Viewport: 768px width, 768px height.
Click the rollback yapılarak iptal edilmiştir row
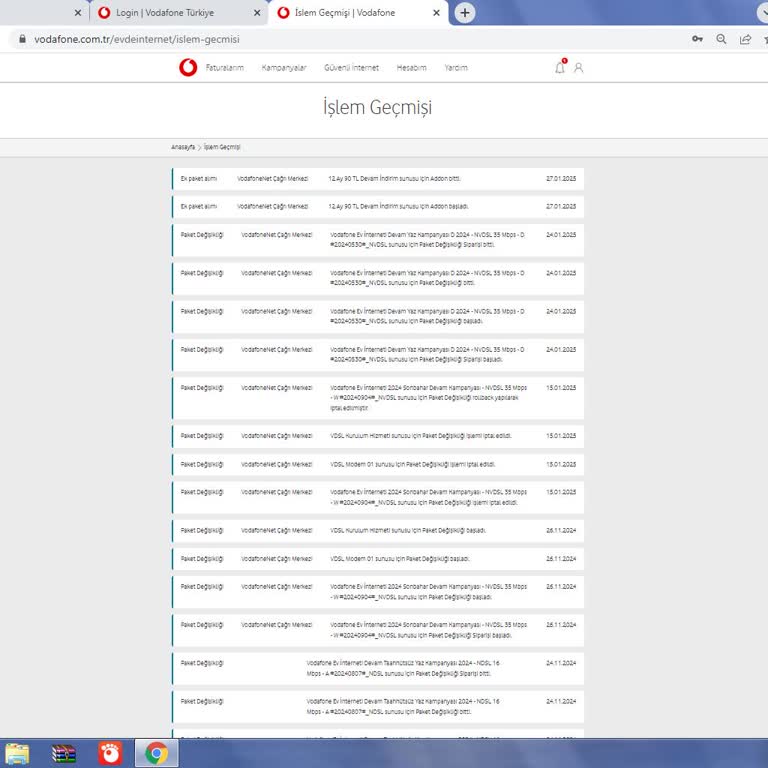coord(378,398)
